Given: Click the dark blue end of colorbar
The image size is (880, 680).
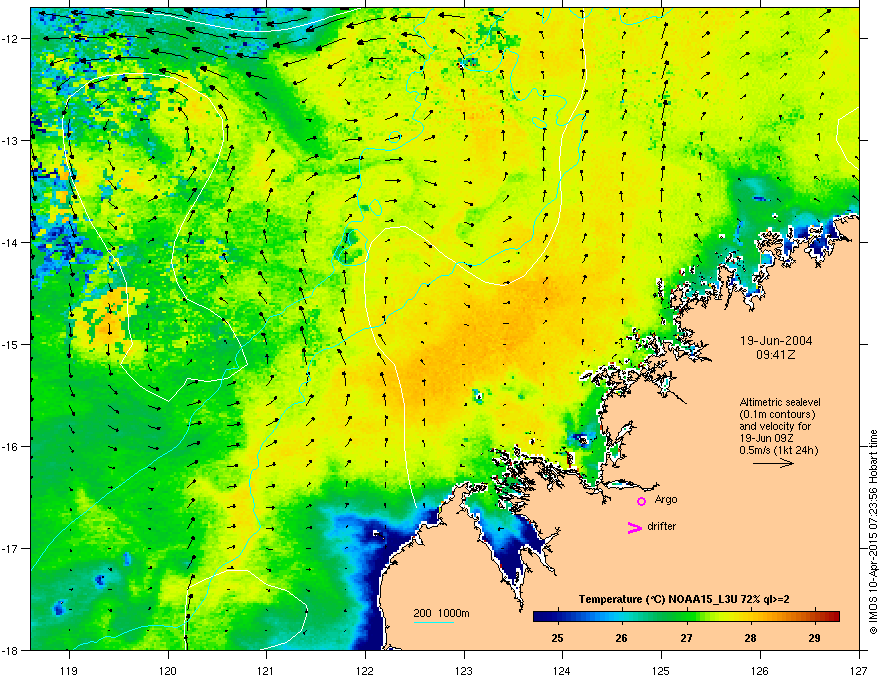Looking at the screenshot, I should (540, 616).
